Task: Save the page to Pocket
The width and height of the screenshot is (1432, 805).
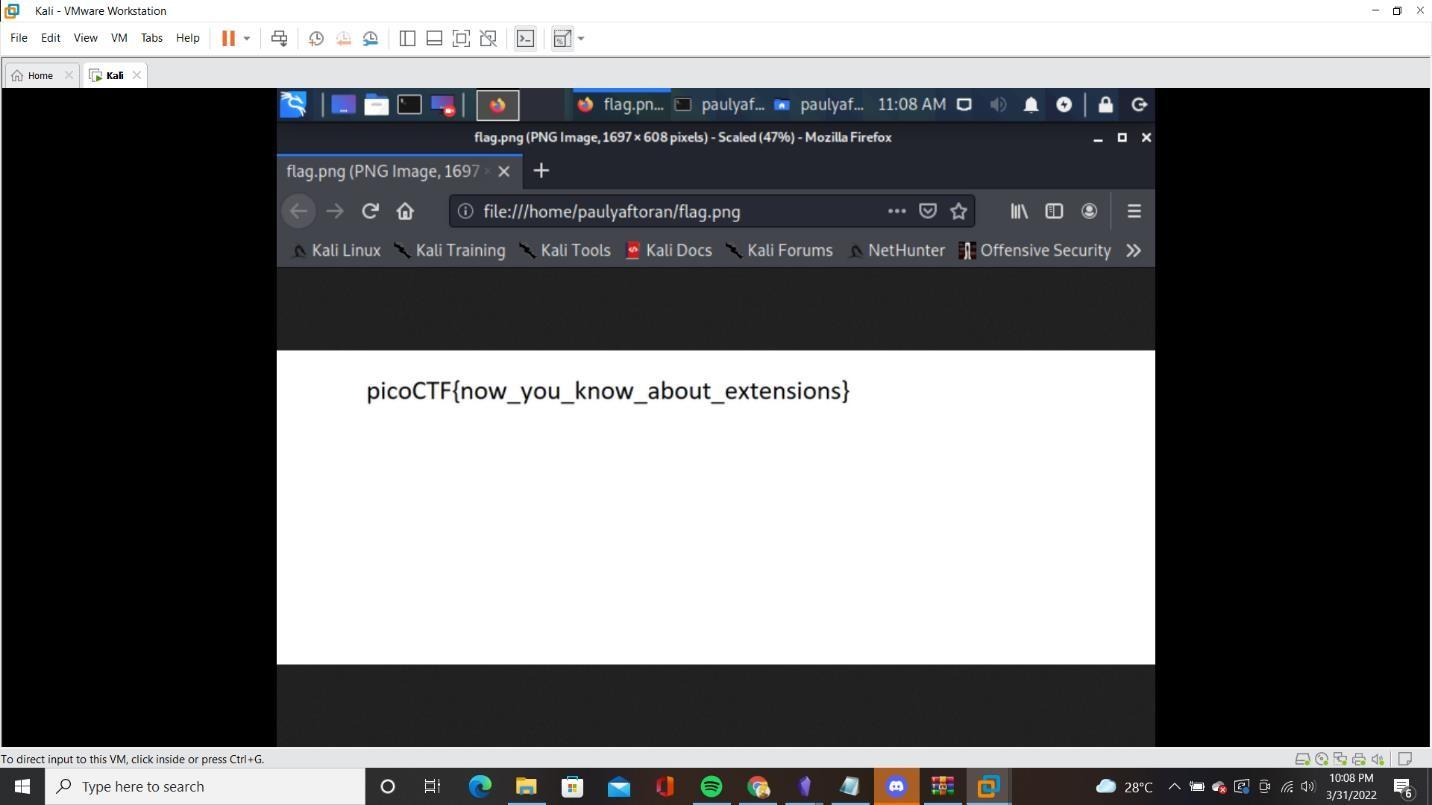Action: [x=928, y=211]
